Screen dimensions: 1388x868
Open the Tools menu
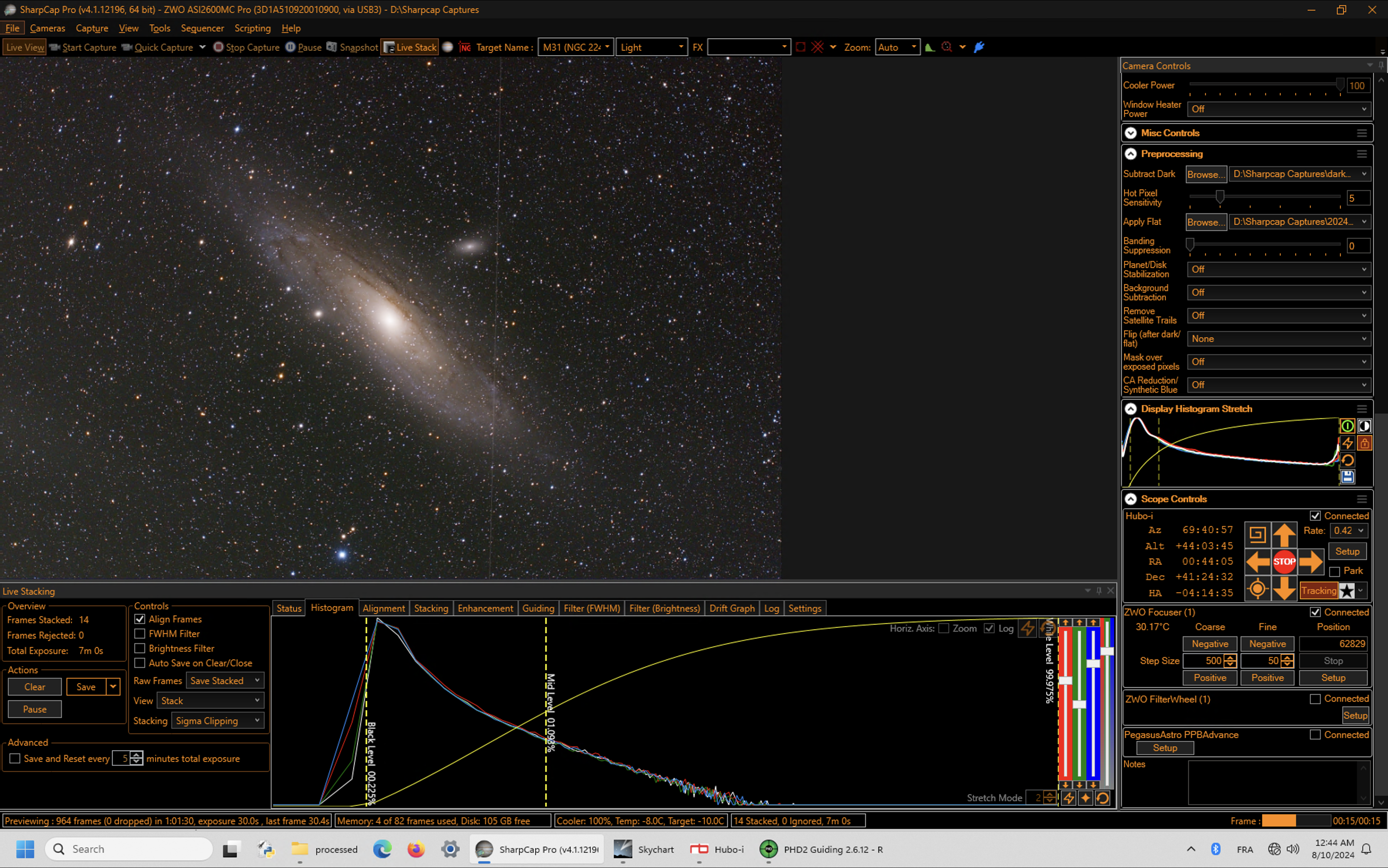[160, 28]
